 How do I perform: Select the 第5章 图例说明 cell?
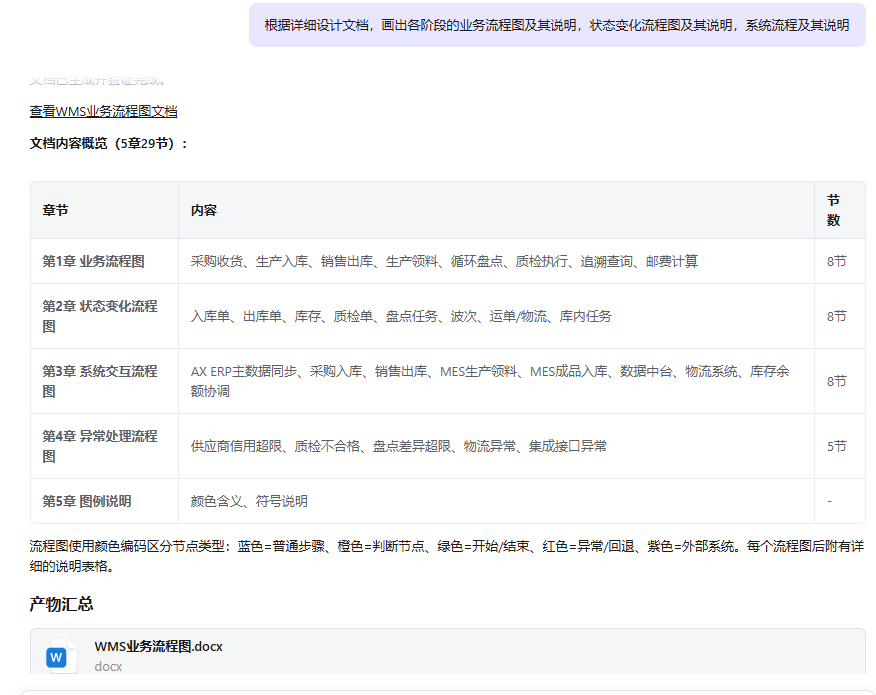(86, 501)
